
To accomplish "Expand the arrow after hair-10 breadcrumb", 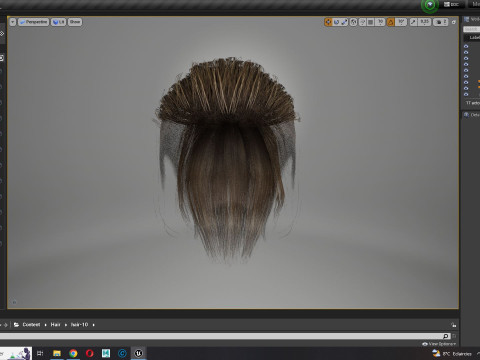I will [93, 325].
